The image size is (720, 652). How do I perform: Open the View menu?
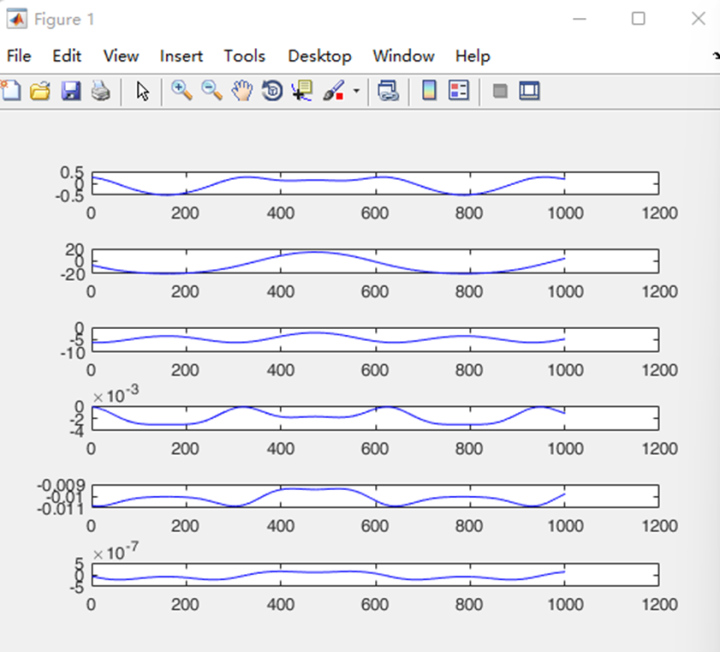tap(121, 56)
